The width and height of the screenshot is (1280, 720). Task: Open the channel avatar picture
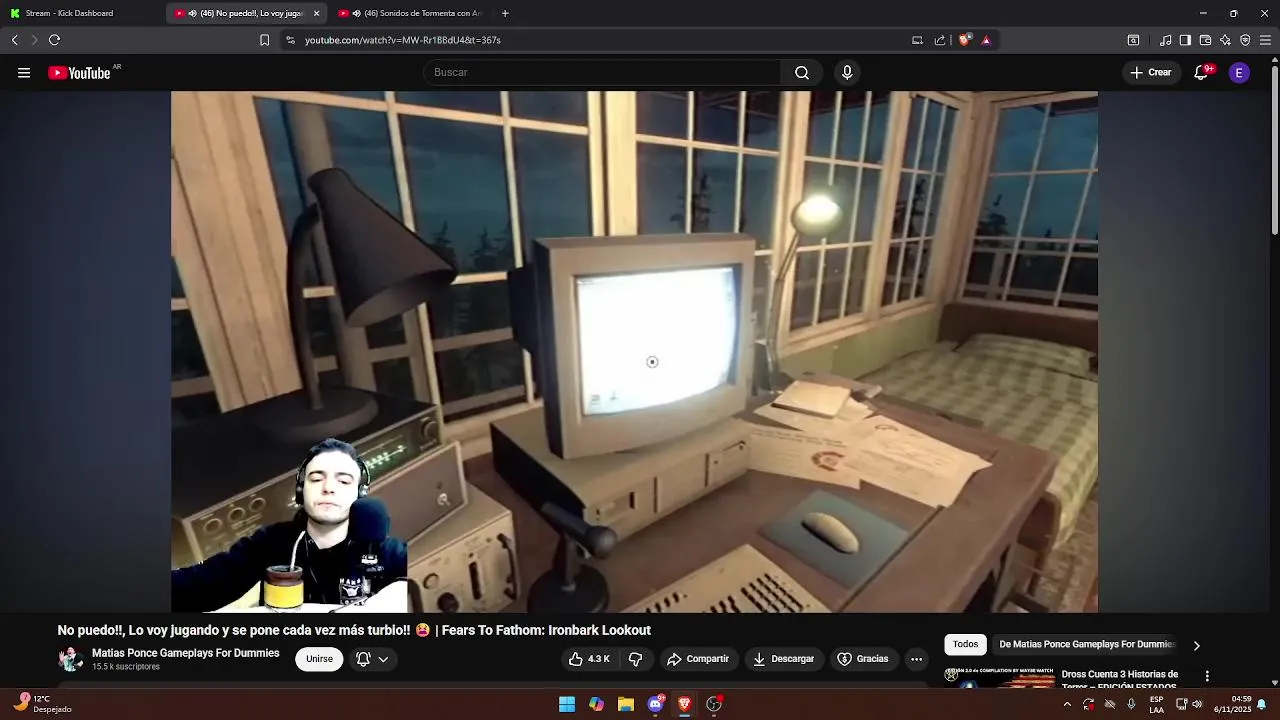70,659
